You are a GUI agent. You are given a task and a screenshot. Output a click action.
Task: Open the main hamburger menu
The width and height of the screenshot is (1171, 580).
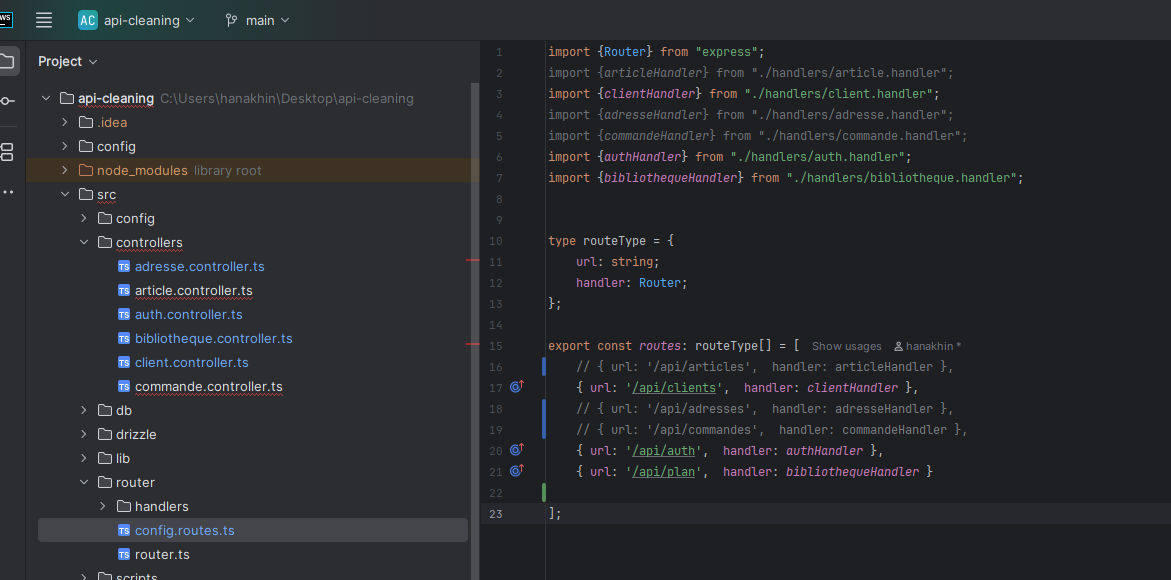(44, 20)
